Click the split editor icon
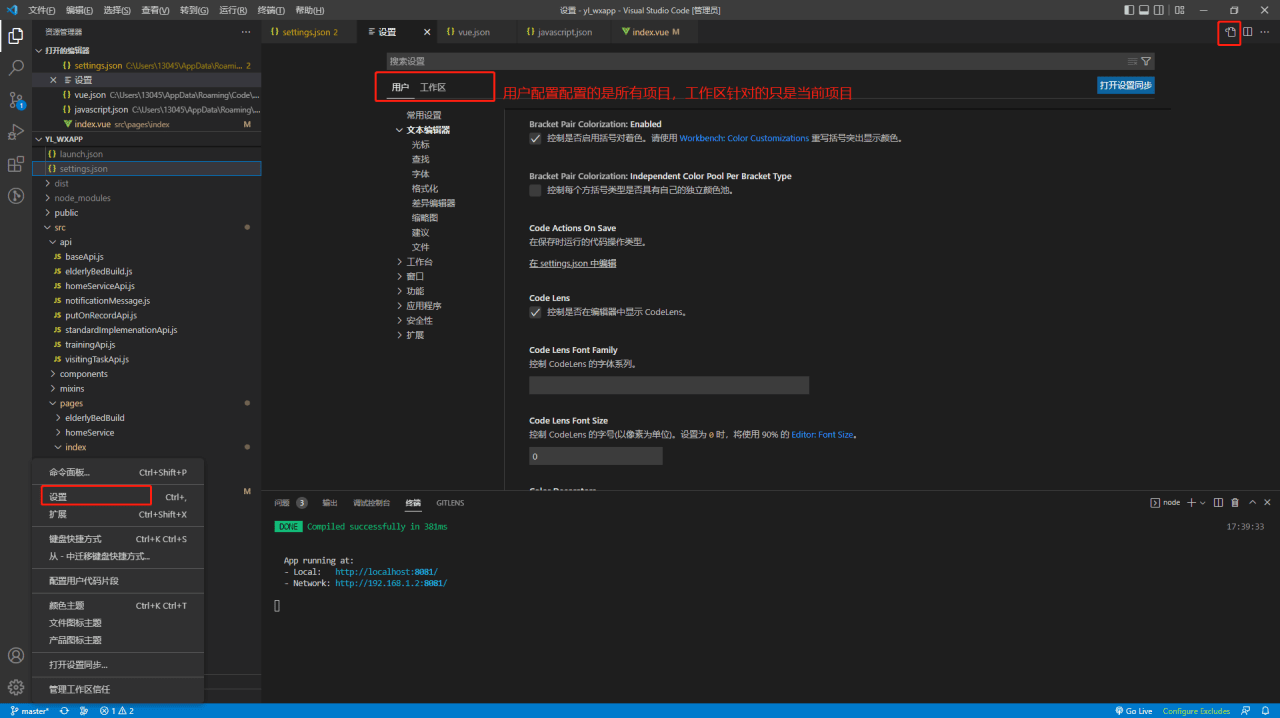The width and height of the screenshot is (1280, 718). pos(1248,32)
